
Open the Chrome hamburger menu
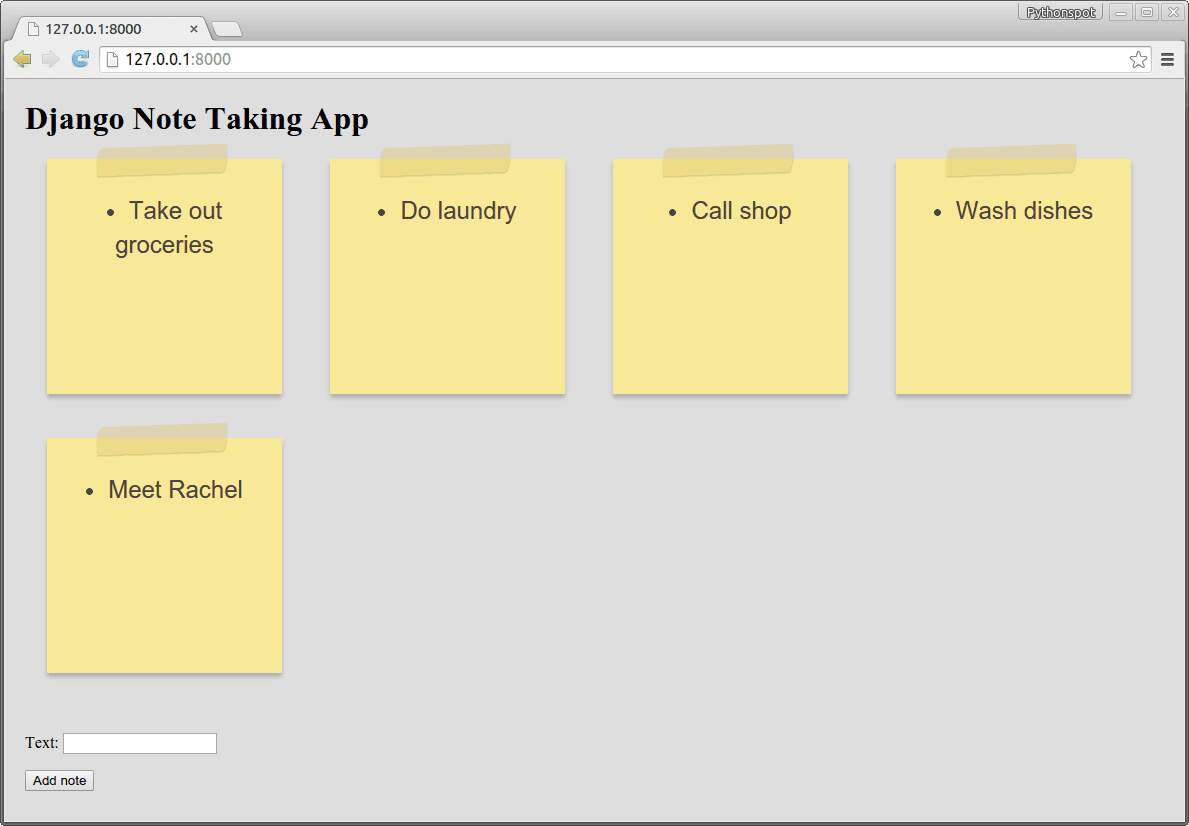1168,60
